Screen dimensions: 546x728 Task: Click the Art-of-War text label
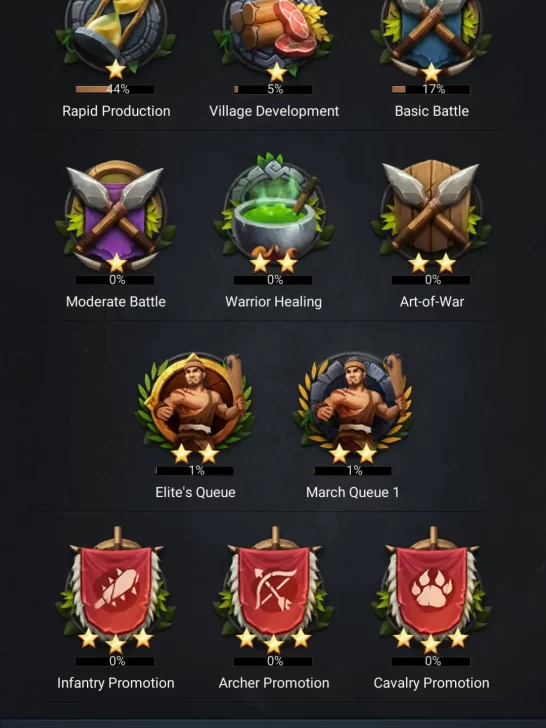(432, 301)
